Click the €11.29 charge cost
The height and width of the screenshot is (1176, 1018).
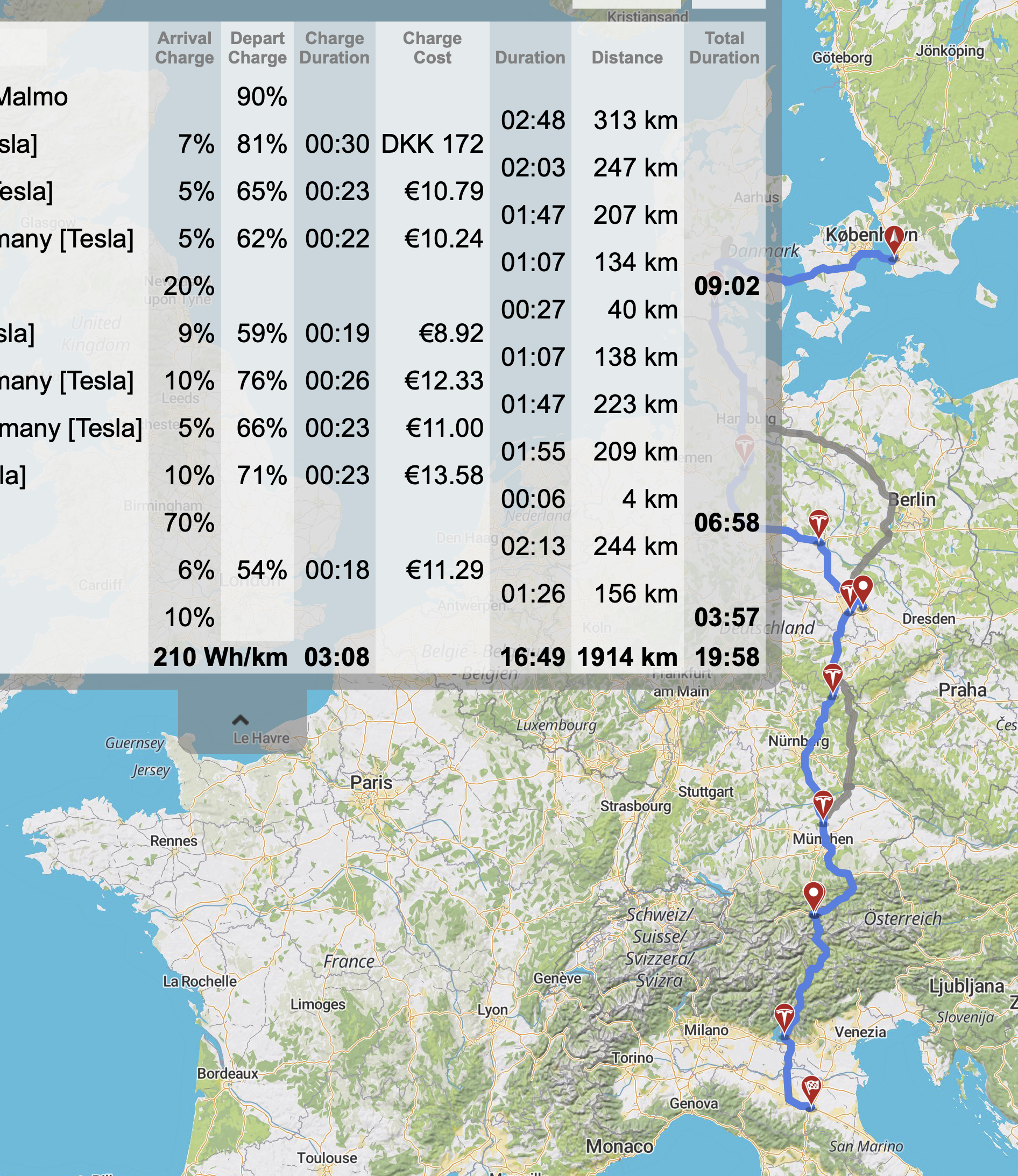[x=445, y=570]
